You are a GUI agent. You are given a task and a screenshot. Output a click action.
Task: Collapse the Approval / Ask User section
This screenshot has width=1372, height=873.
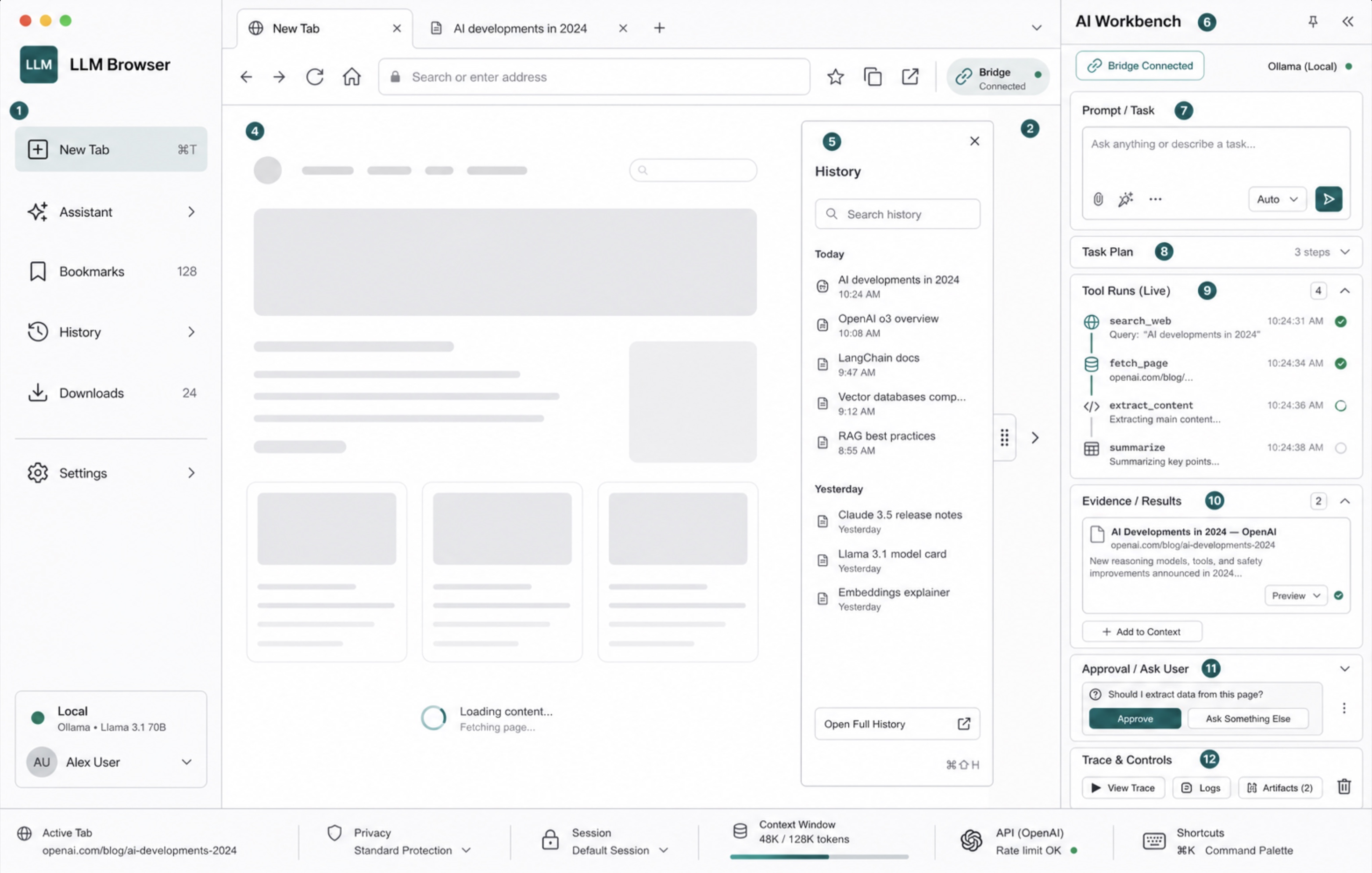pos(1345,669)
